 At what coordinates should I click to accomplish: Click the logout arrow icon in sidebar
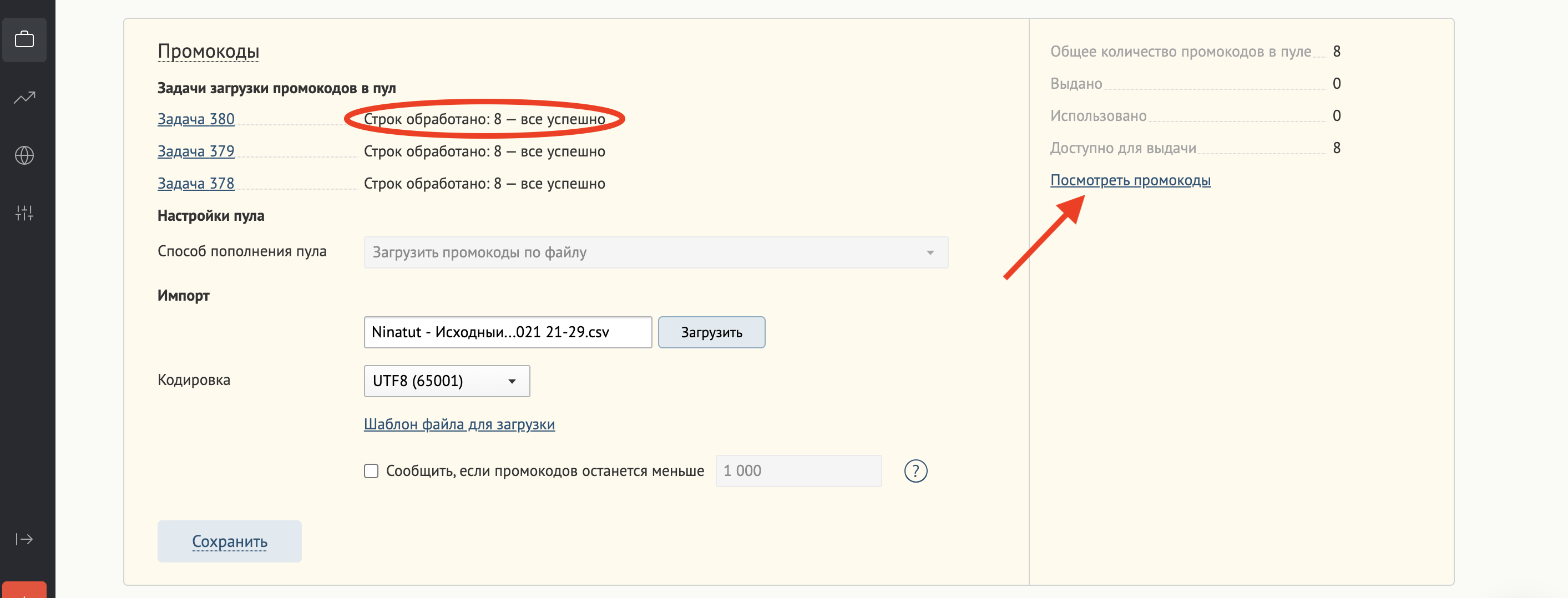coord(24,539)
